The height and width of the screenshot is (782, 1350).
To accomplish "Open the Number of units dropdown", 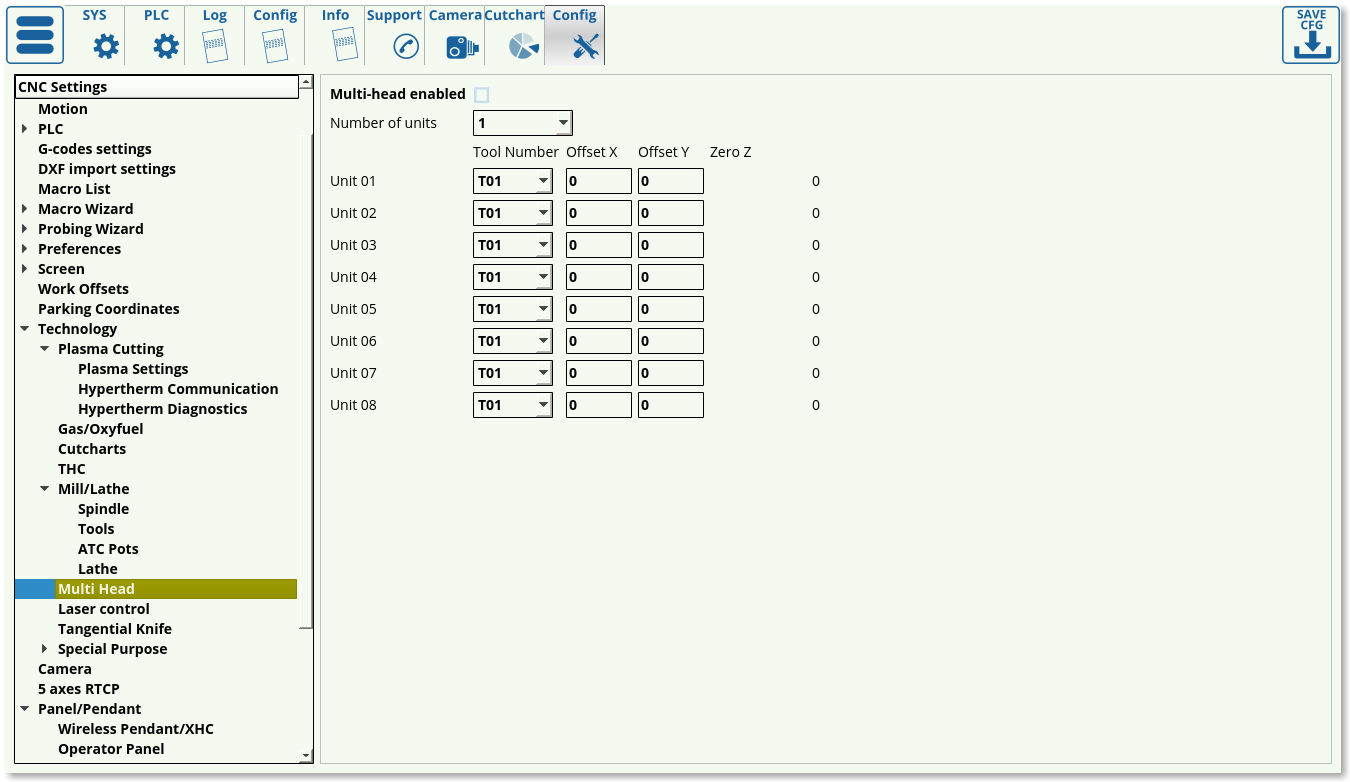I will [x=522, y=123].
